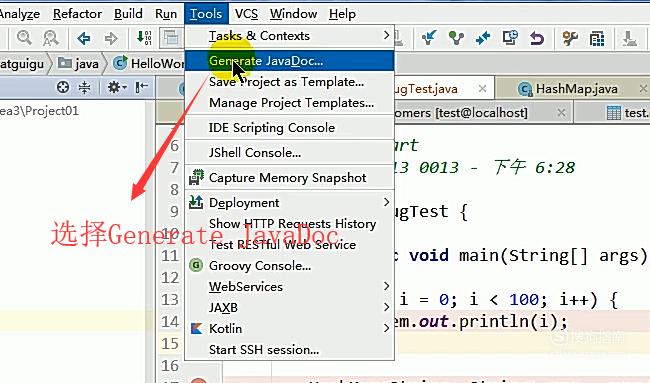This screenshot has width=650, height=383.
Task: Select Generate JavaDoc... menu item
Action: click(x=289, y=61)
